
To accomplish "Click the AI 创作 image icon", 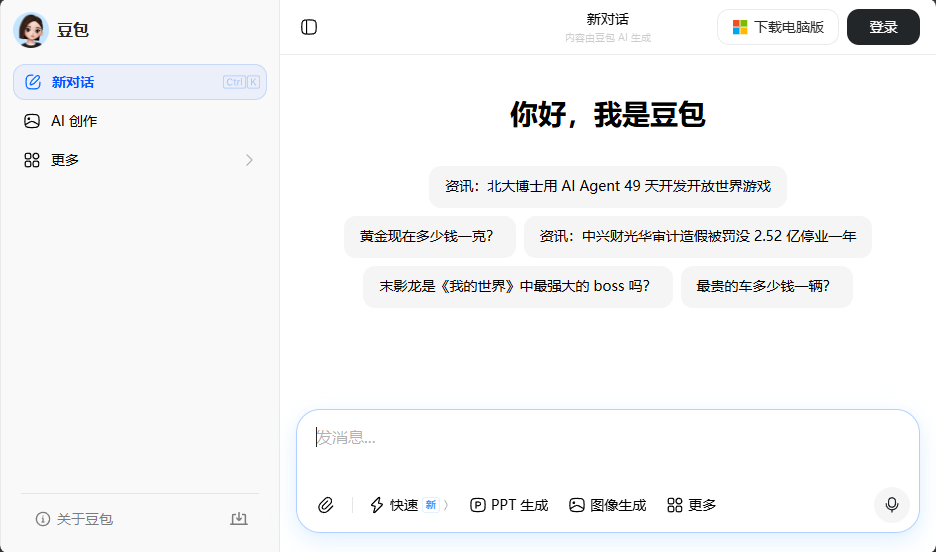I will click(x=32, y=121).
